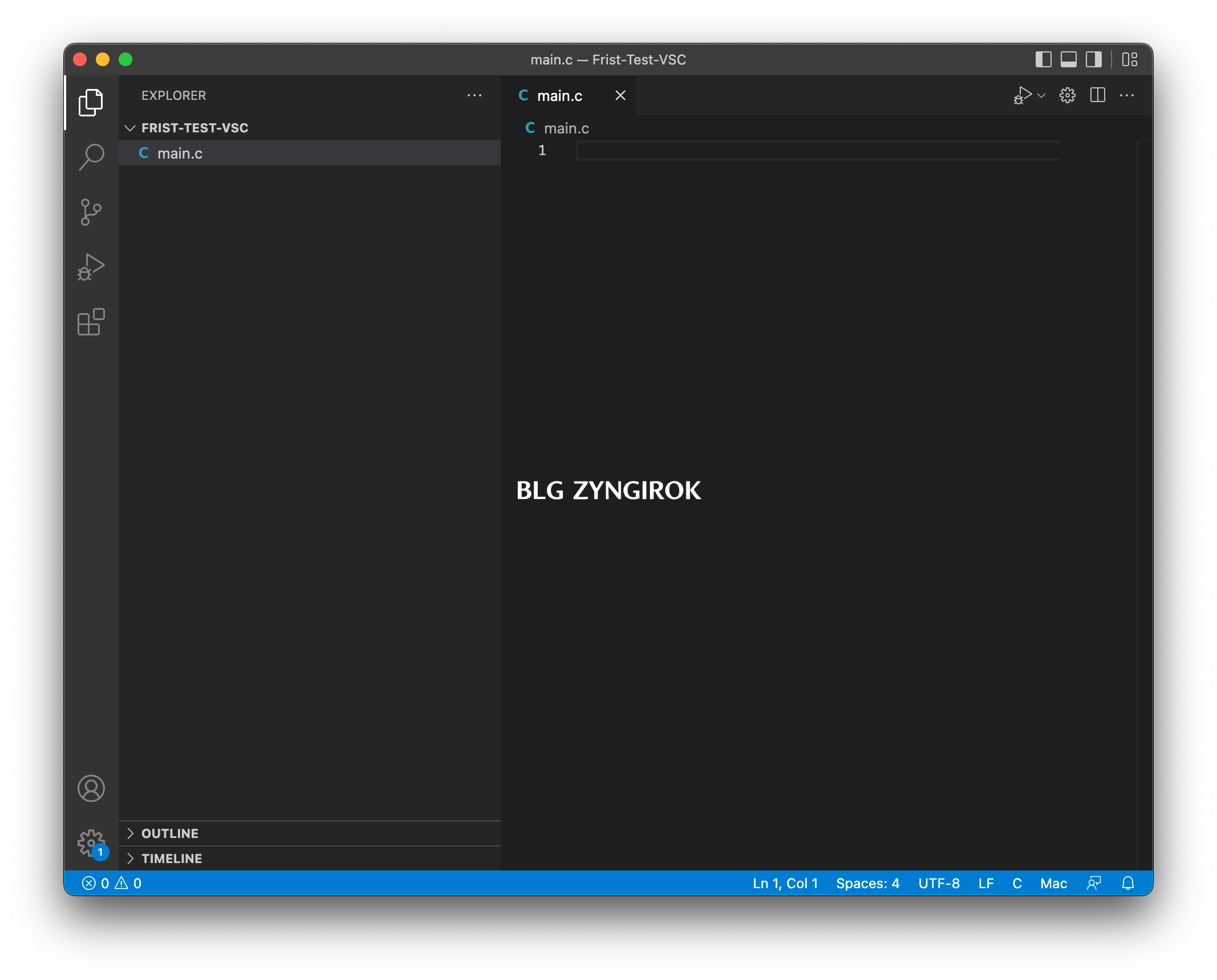This screenshot has height=980, width=1217.
Task: Click the notifications bell in status bar
Action: pos(1127,883)
